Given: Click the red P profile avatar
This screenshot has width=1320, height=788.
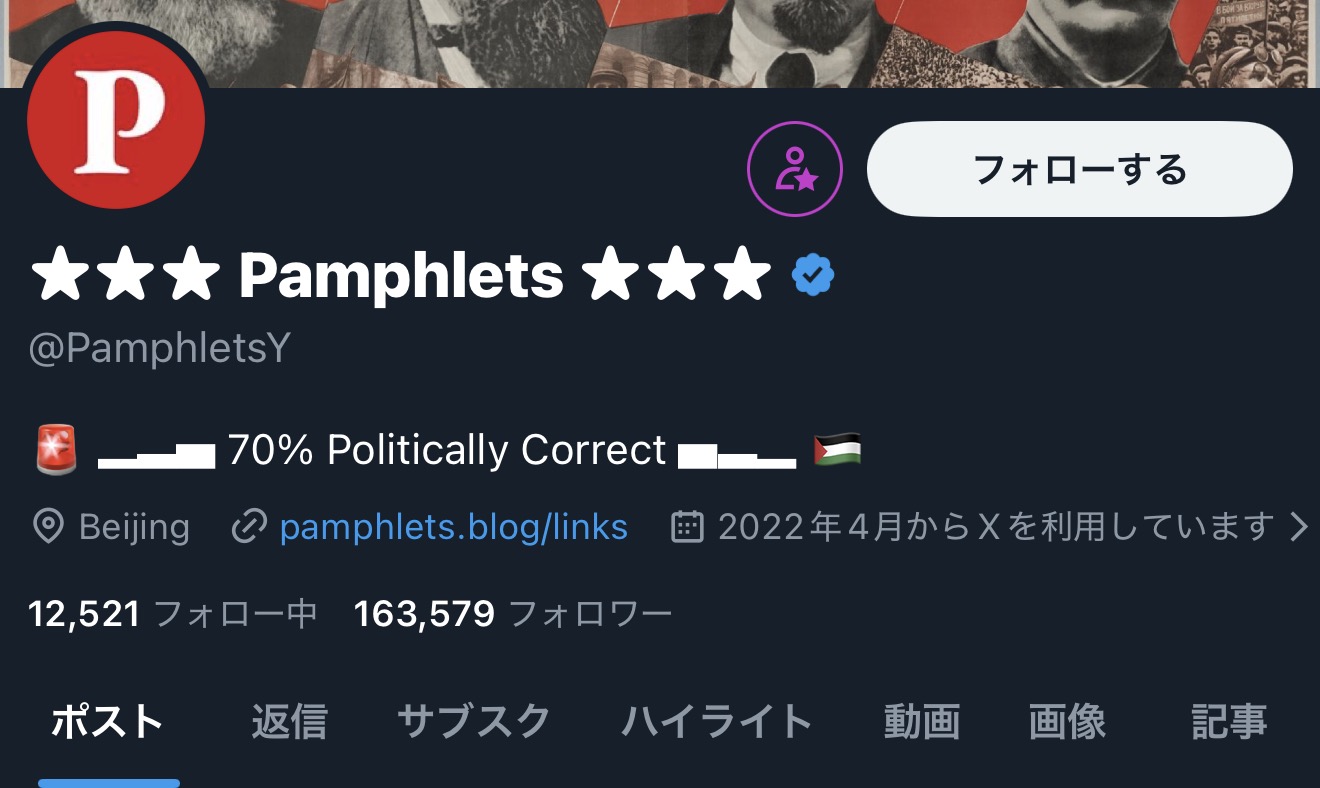Looking at the screenshot, I should [x=115, y=121].
